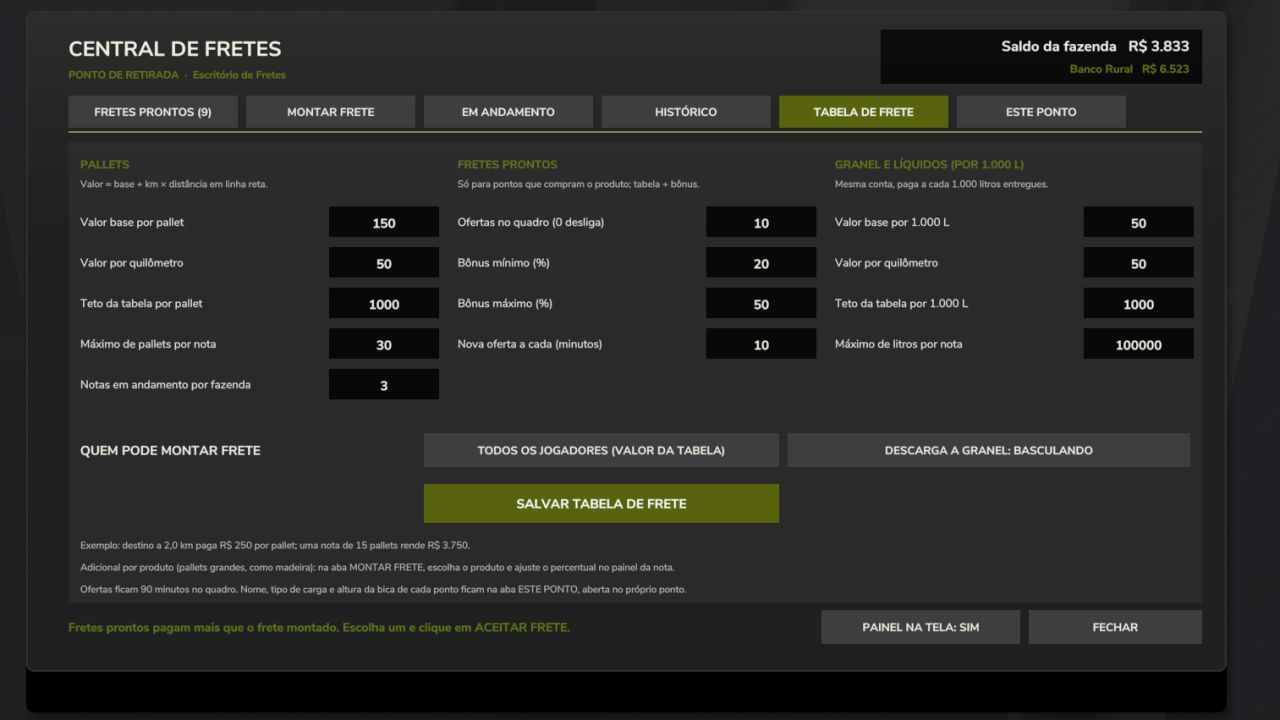Select the Teto da tabela por pallet field
The image size is (1280, 720).
click(384, 303)
